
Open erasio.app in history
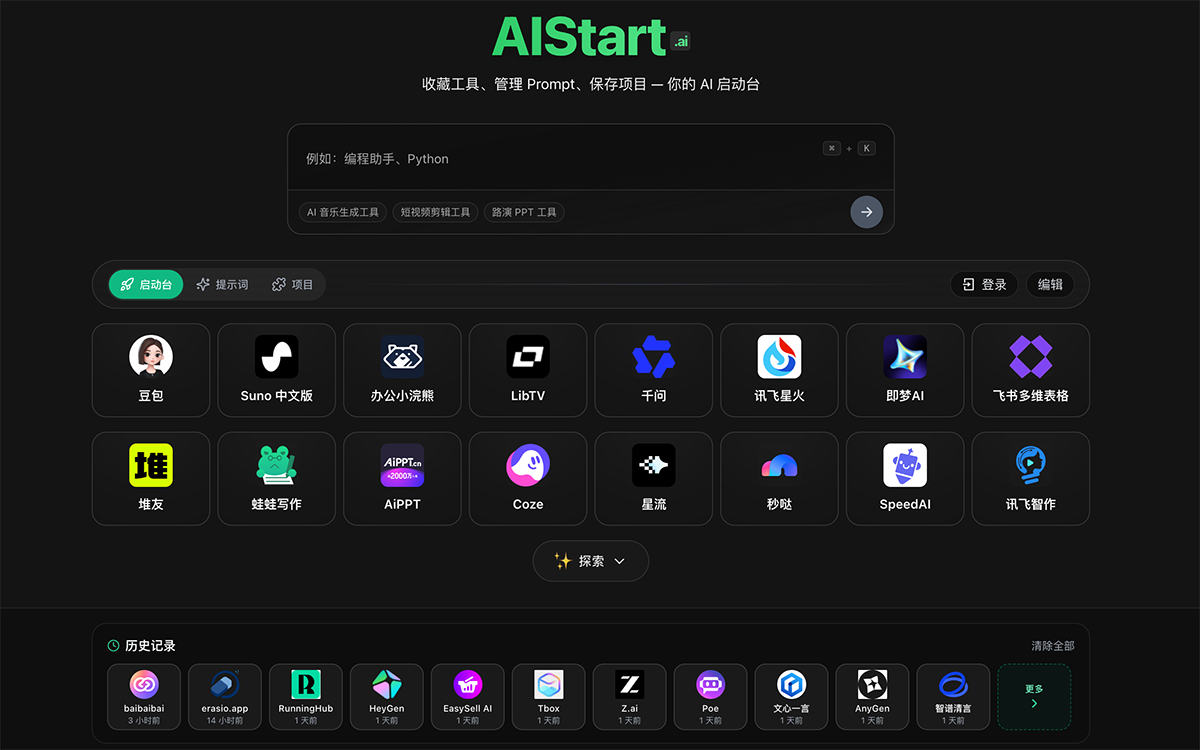[225, 697]
